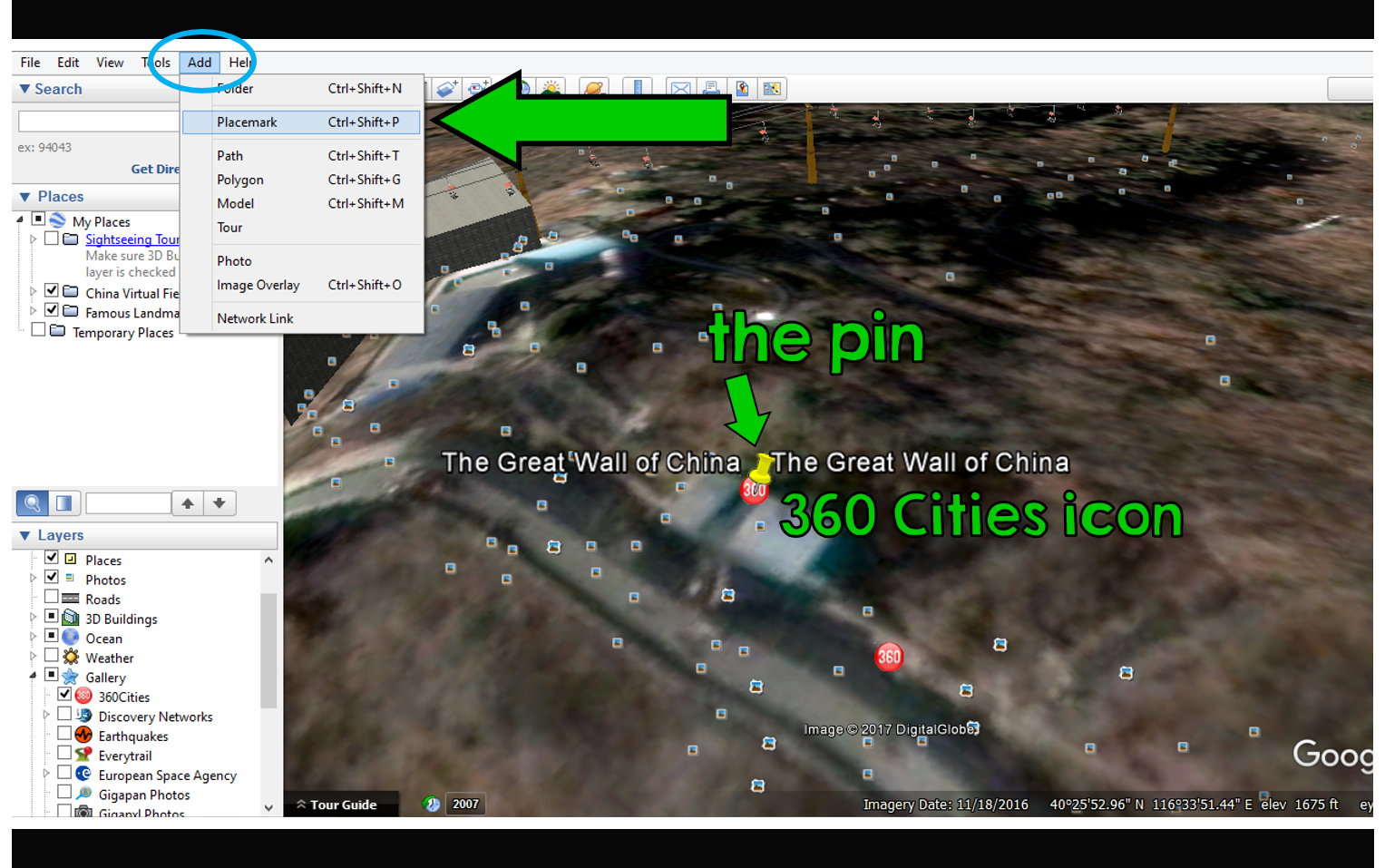Select the Ruler measurement tool
The width and height of the screenshot is (1385, 868).
point(637,88)
